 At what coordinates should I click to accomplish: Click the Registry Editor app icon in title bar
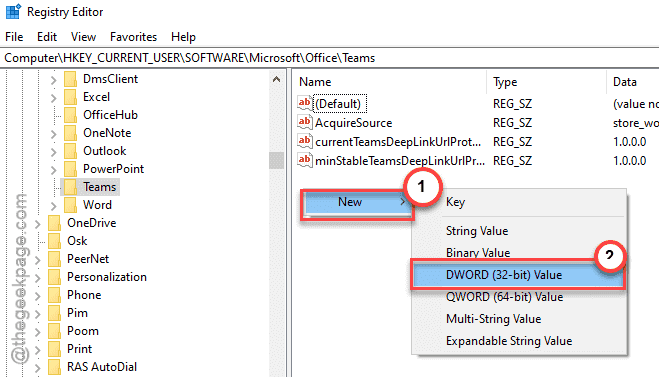click(x=13, y=11)
